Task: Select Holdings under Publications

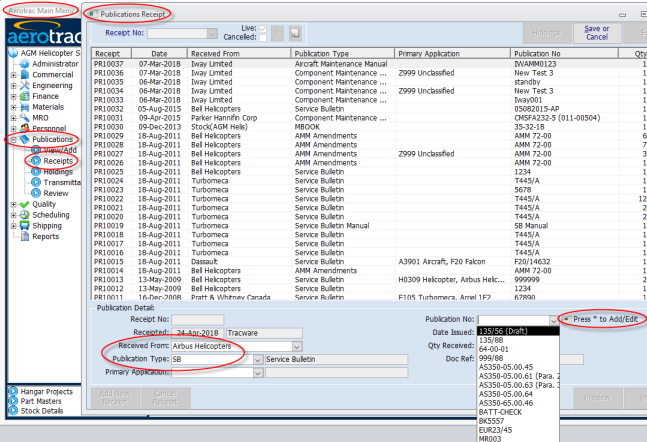Action: [x=56, y=171]
